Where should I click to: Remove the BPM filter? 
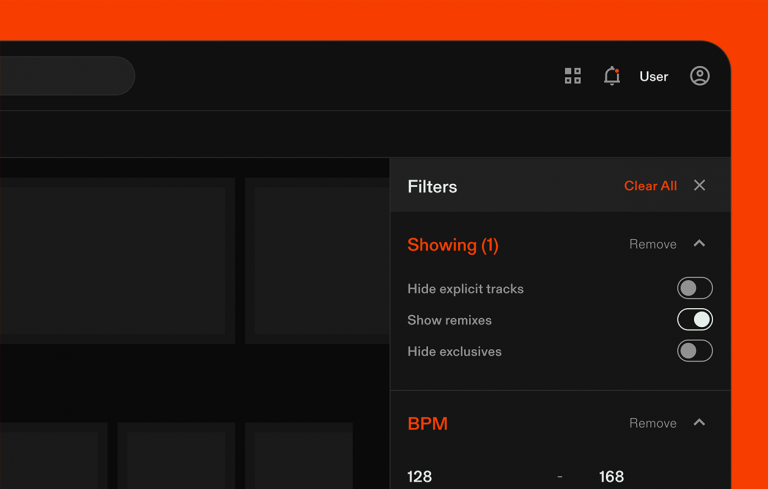pos(652,423)
